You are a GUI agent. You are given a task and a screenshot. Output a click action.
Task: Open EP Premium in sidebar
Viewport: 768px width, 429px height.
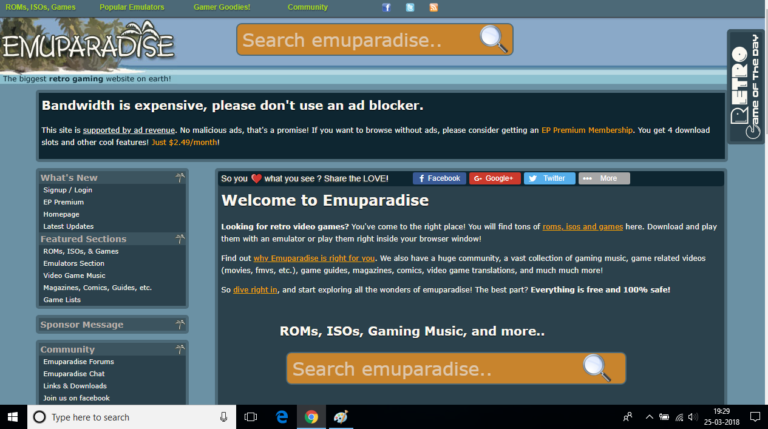tap(64, 202)
